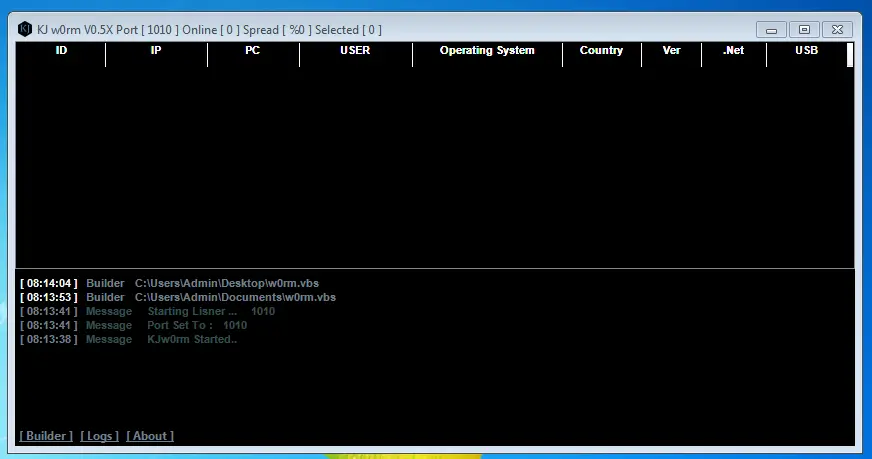Select the Ver column header

click(671, 51)
